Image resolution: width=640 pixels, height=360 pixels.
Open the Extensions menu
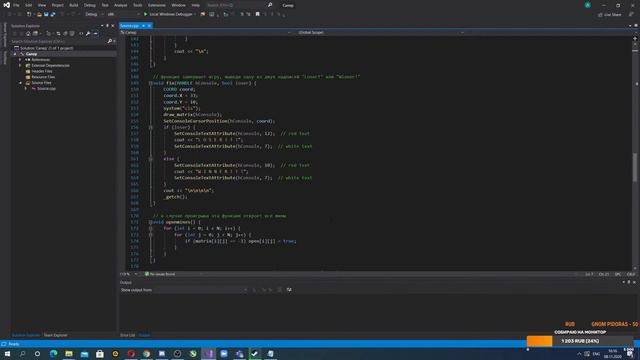coord(157,5)
